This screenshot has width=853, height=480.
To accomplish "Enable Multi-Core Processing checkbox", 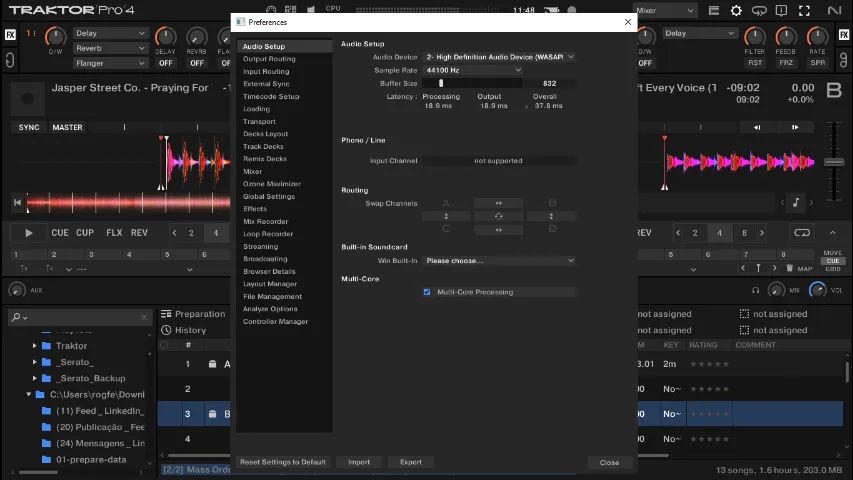I will [427, 292].
